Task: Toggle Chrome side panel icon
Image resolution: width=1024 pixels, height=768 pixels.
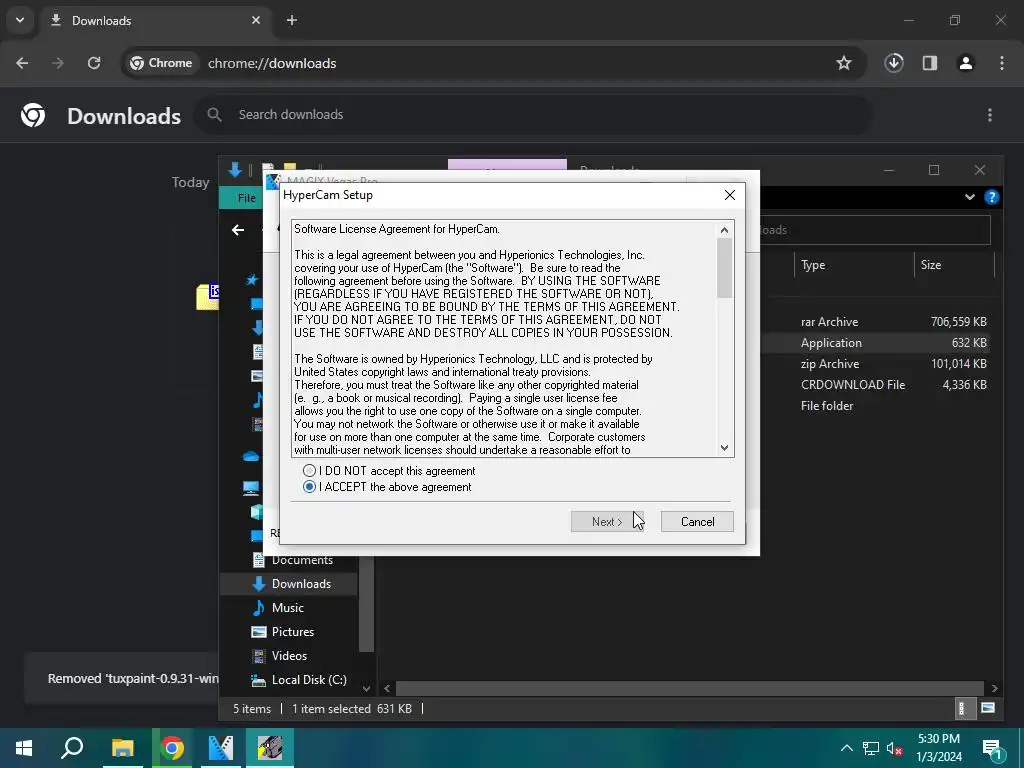Action: coord(930,63)
